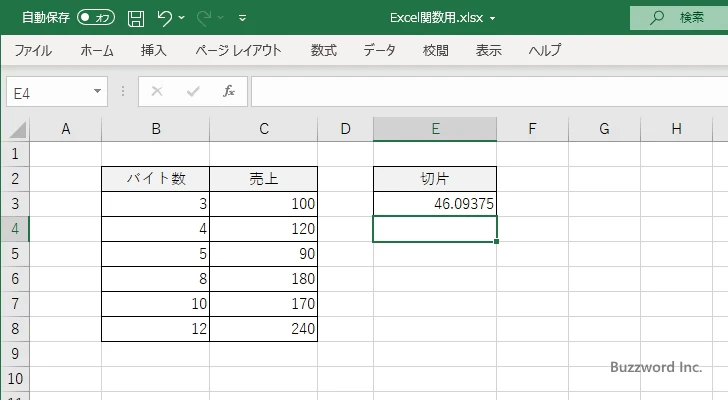
Task: Click cell B6 with value 8
Action: point(156,279)
